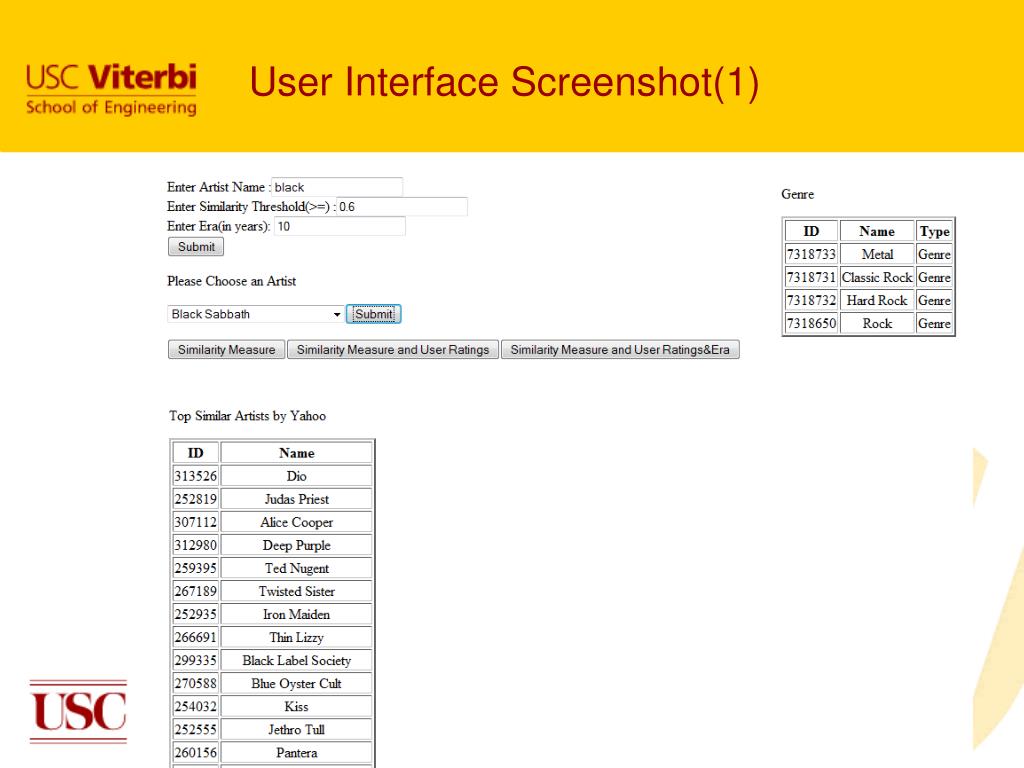Click the Please Choose an Artist label
The height and width of the screenshot is (768, 1024).
click(231, 281)
